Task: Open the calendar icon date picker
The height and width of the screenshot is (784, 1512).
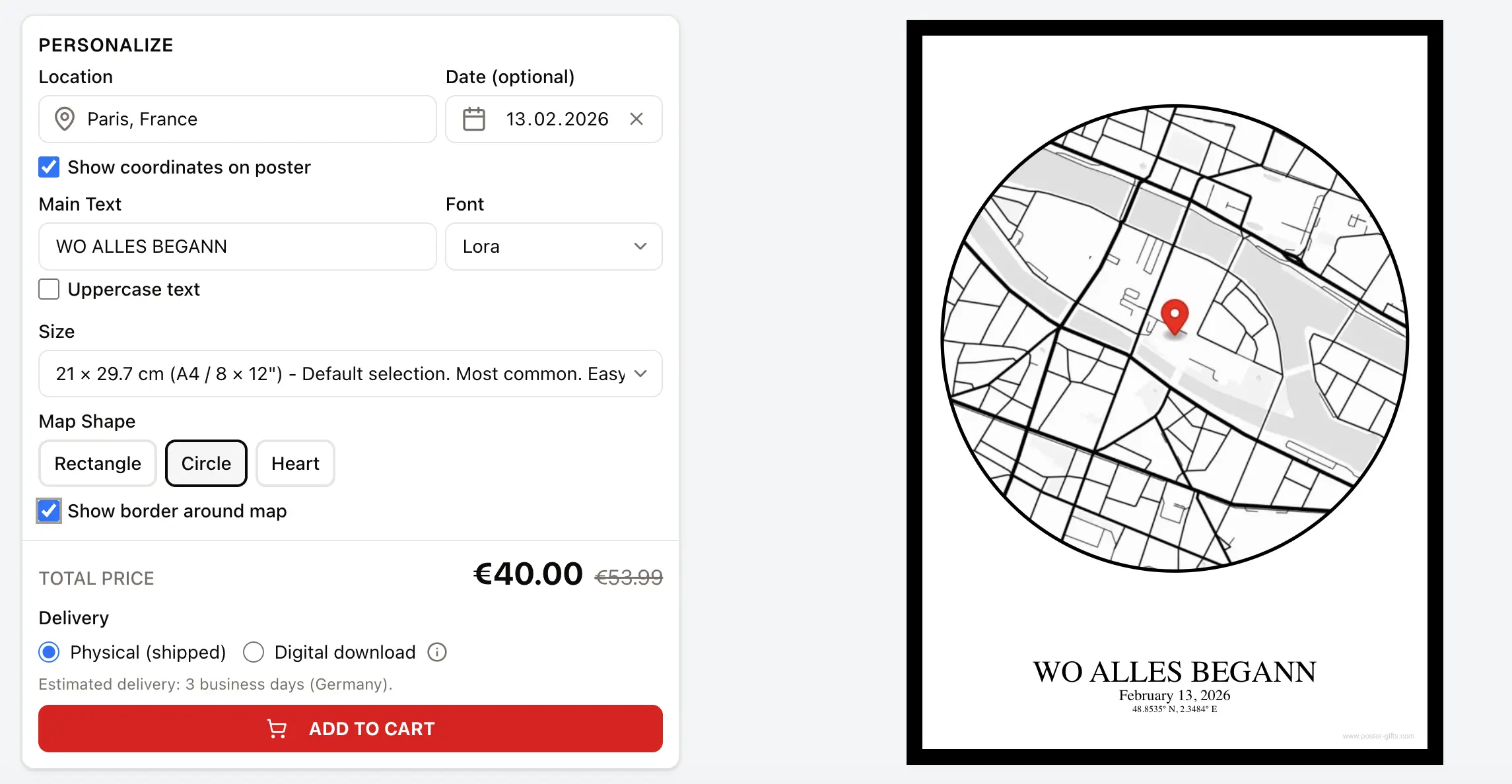Action: [x=473, y=119]
